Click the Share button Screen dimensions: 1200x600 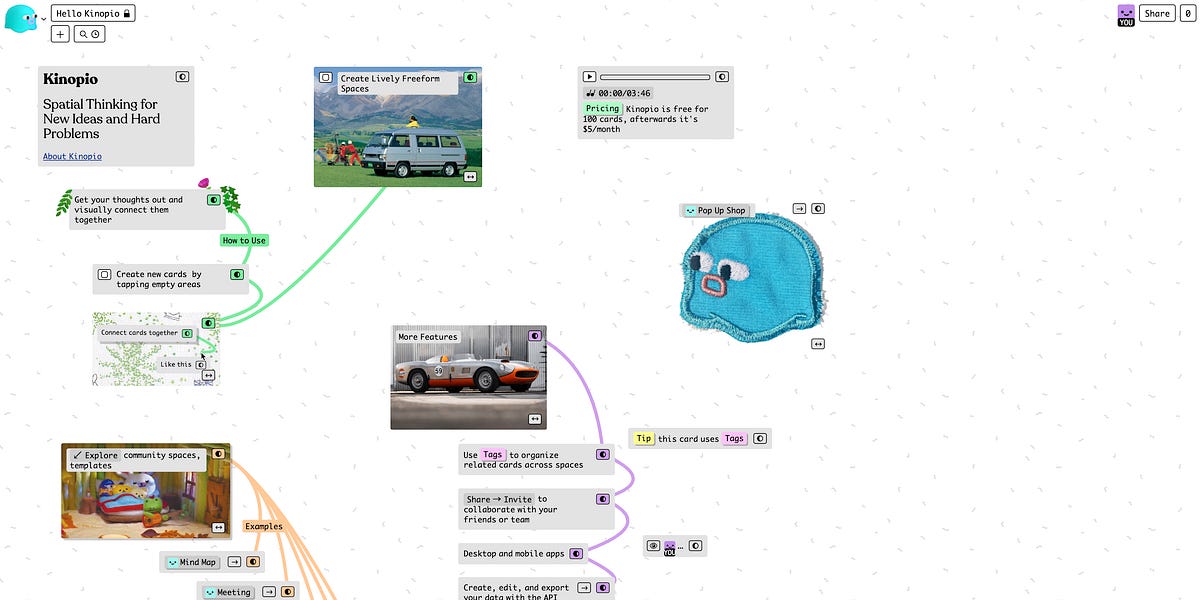pos(1157,14)
